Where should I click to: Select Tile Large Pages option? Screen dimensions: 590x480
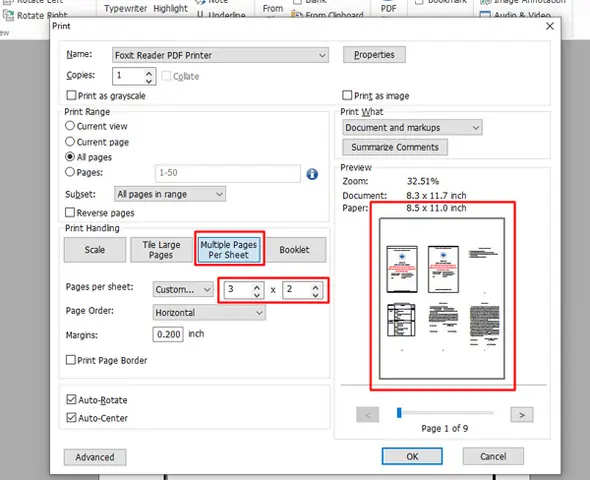tap(161, 249)
